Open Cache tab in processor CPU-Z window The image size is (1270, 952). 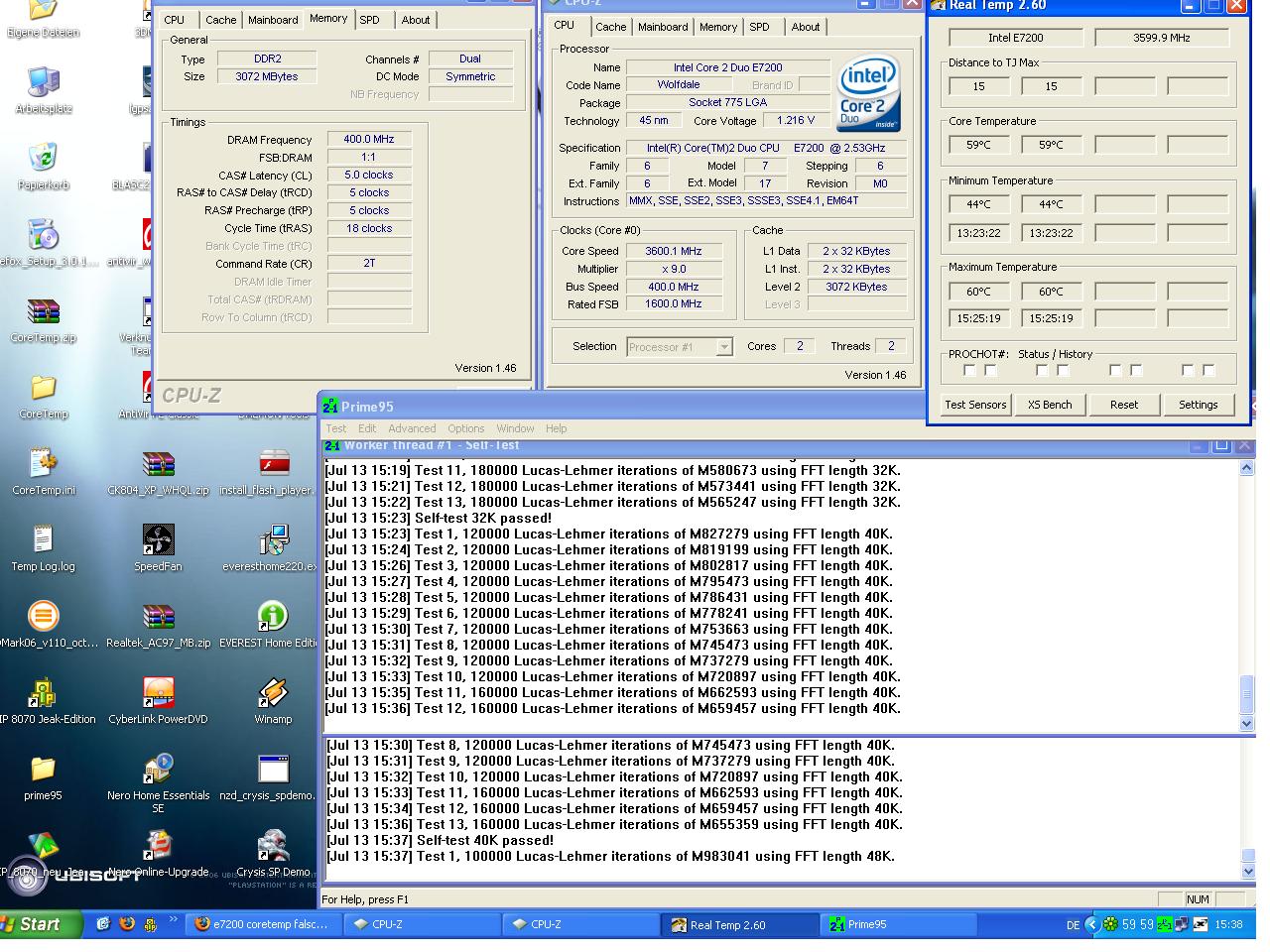click(610, 27)
